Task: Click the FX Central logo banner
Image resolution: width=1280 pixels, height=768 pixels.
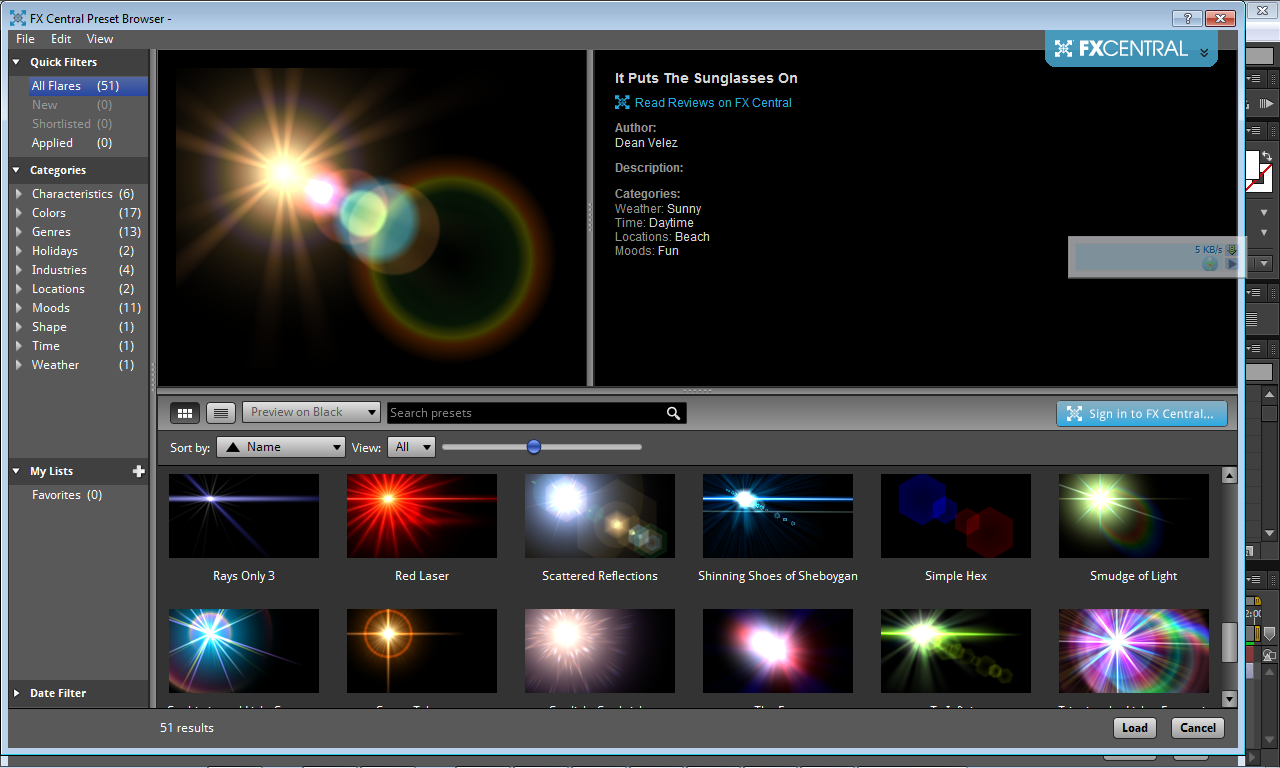Action: (1121, 49)
